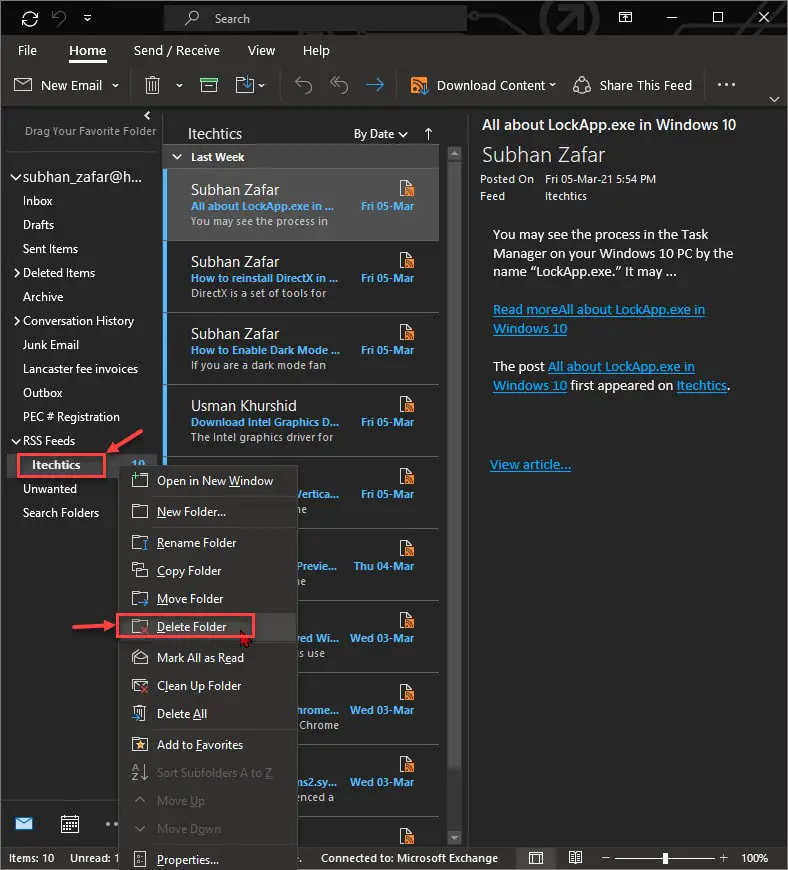Choose Rename Folder from context menu
Image resolution: width=788 pixels, height=870 pixels.
(x=208, y=543)
